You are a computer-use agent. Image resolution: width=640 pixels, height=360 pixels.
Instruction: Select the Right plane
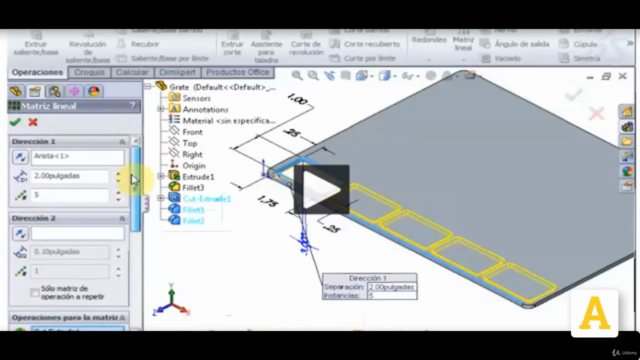(x=186, y=154)
